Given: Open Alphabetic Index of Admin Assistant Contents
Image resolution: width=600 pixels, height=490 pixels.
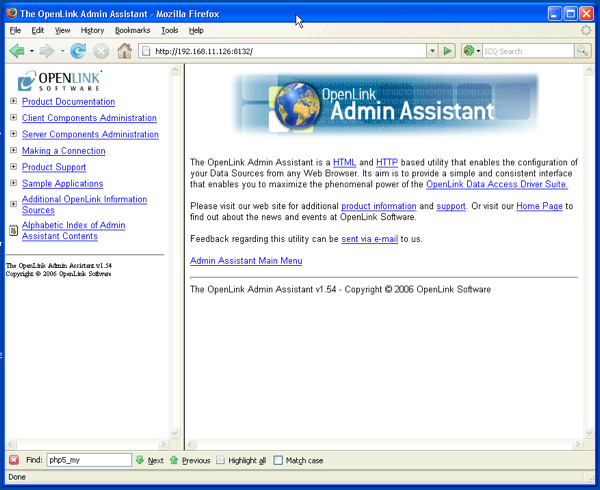Looking at the screenshot, I should tap(73, 231).
